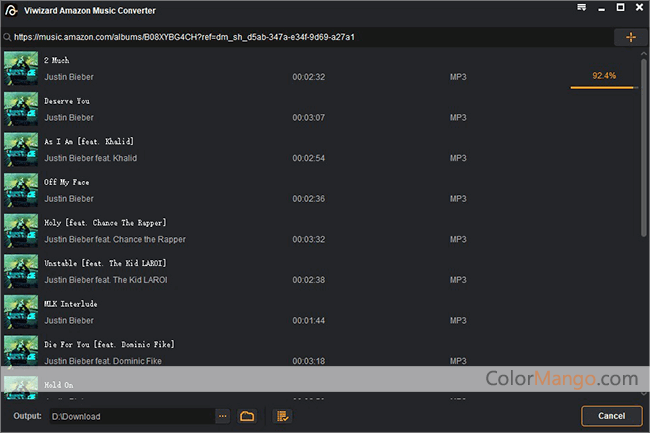Open the top-right application menu icon
650x433 pixels.
pos(582,8)
